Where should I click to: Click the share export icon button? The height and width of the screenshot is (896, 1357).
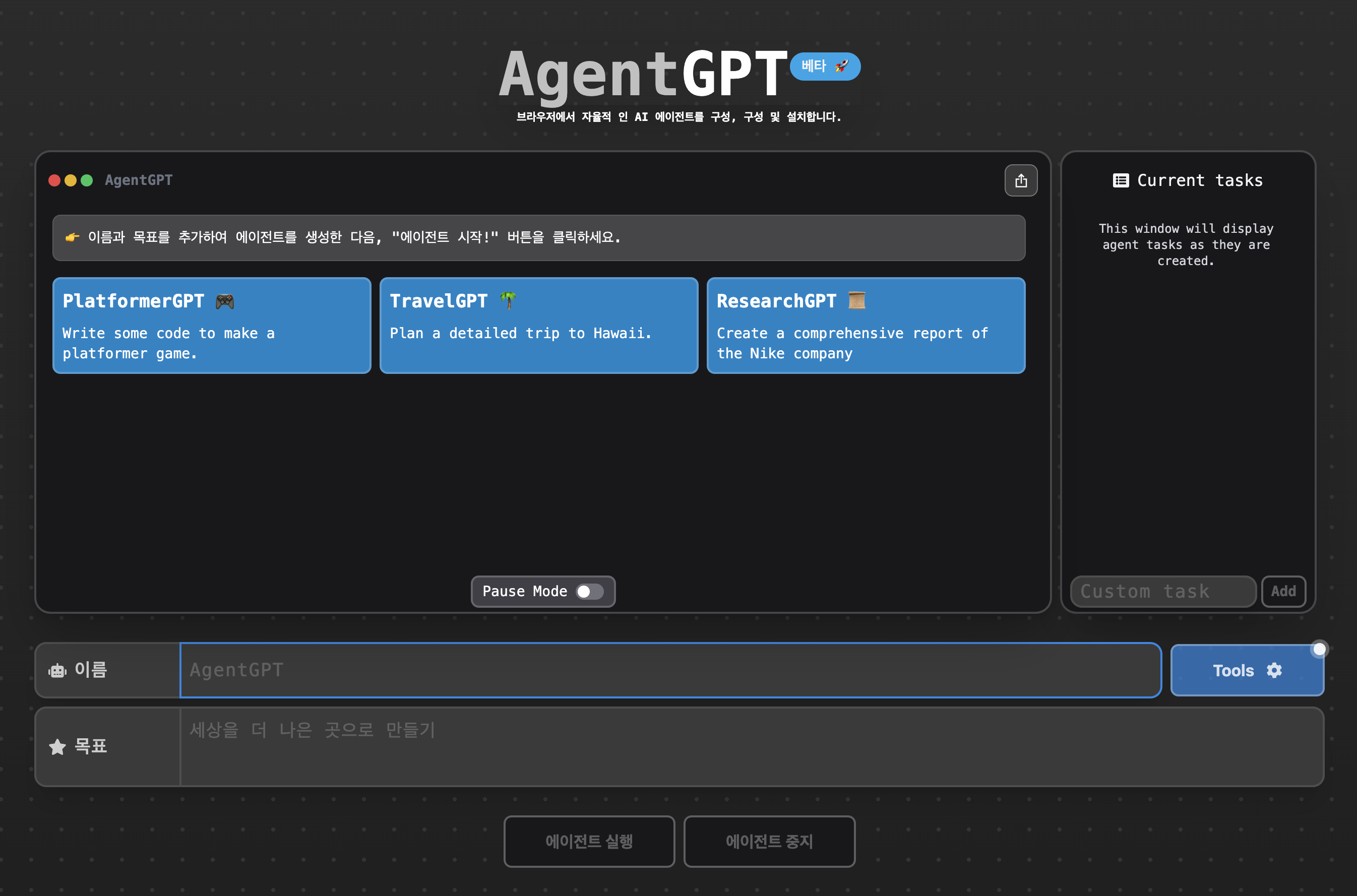[1021, 181]
